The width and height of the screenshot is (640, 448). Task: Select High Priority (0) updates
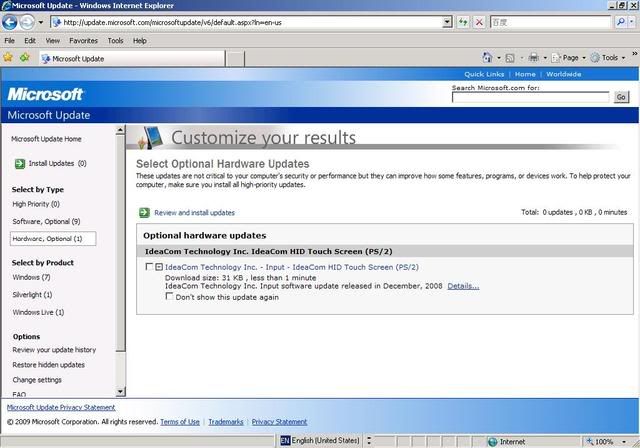[36, 204]
